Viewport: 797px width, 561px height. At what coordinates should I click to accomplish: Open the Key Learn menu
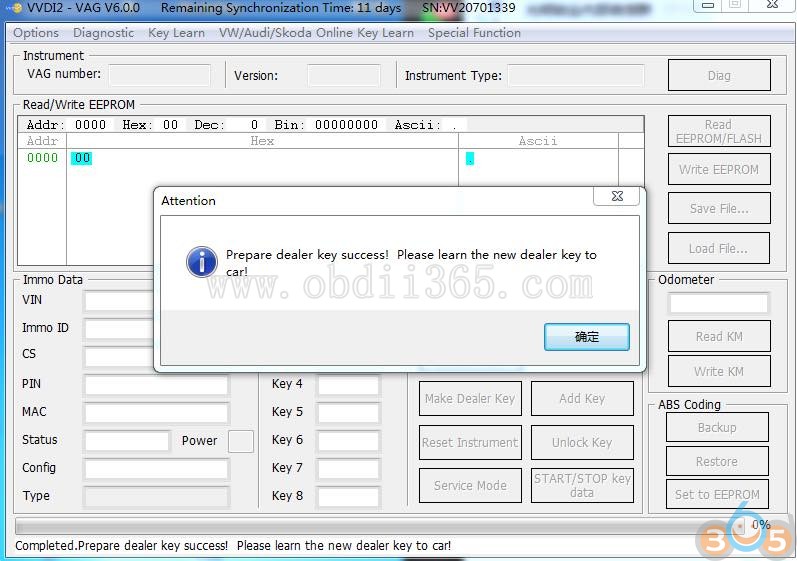click(x=176, y=33)
